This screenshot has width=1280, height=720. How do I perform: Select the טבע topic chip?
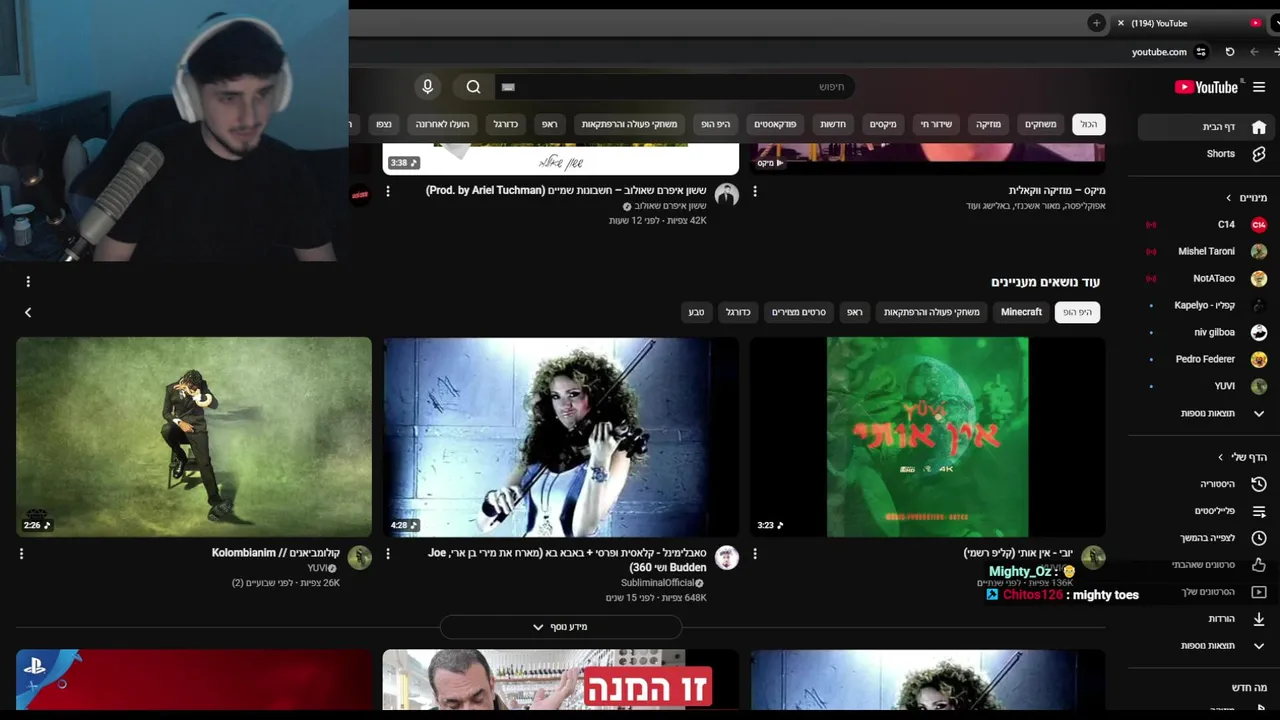click(x=696, y=313)
